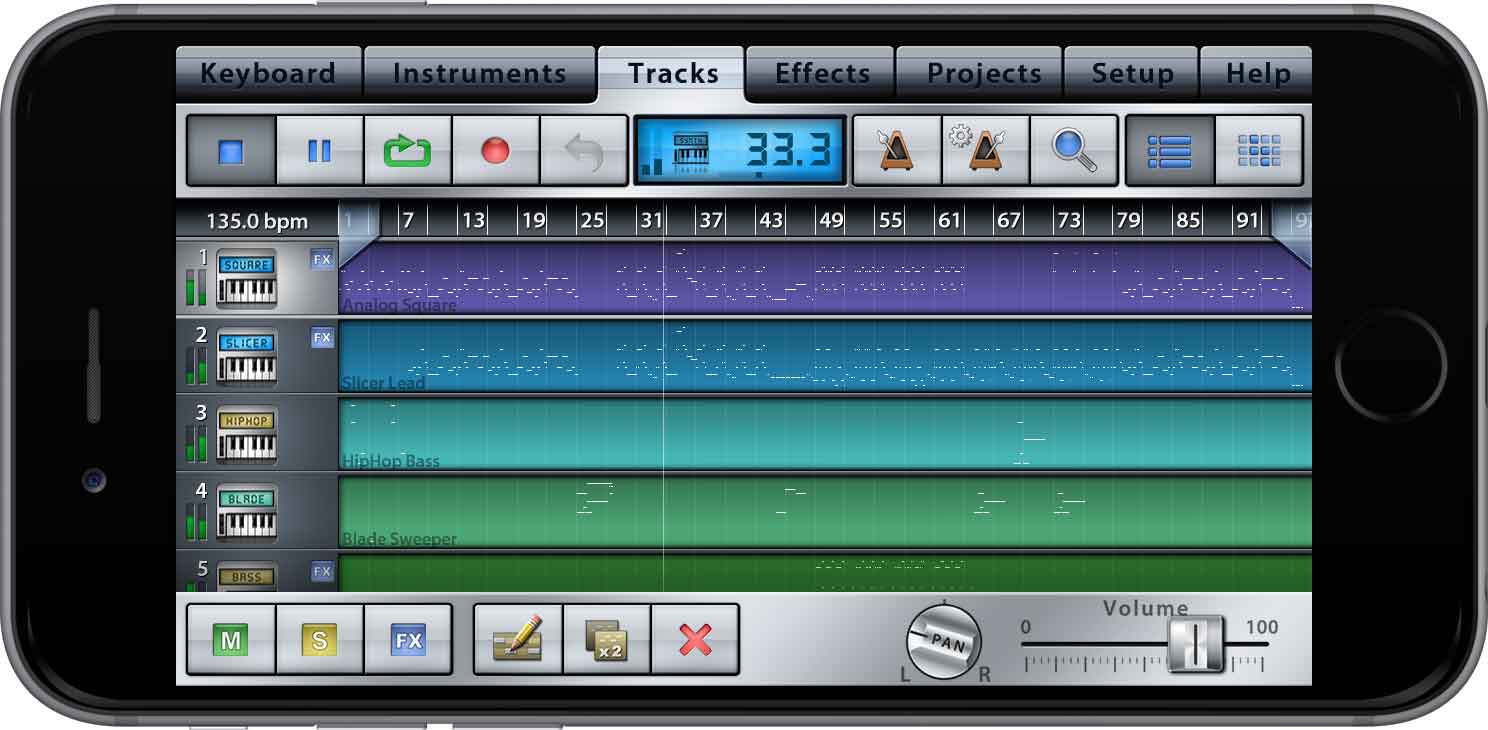
Task: Open the pencil track editor icon
Action: 517,640
